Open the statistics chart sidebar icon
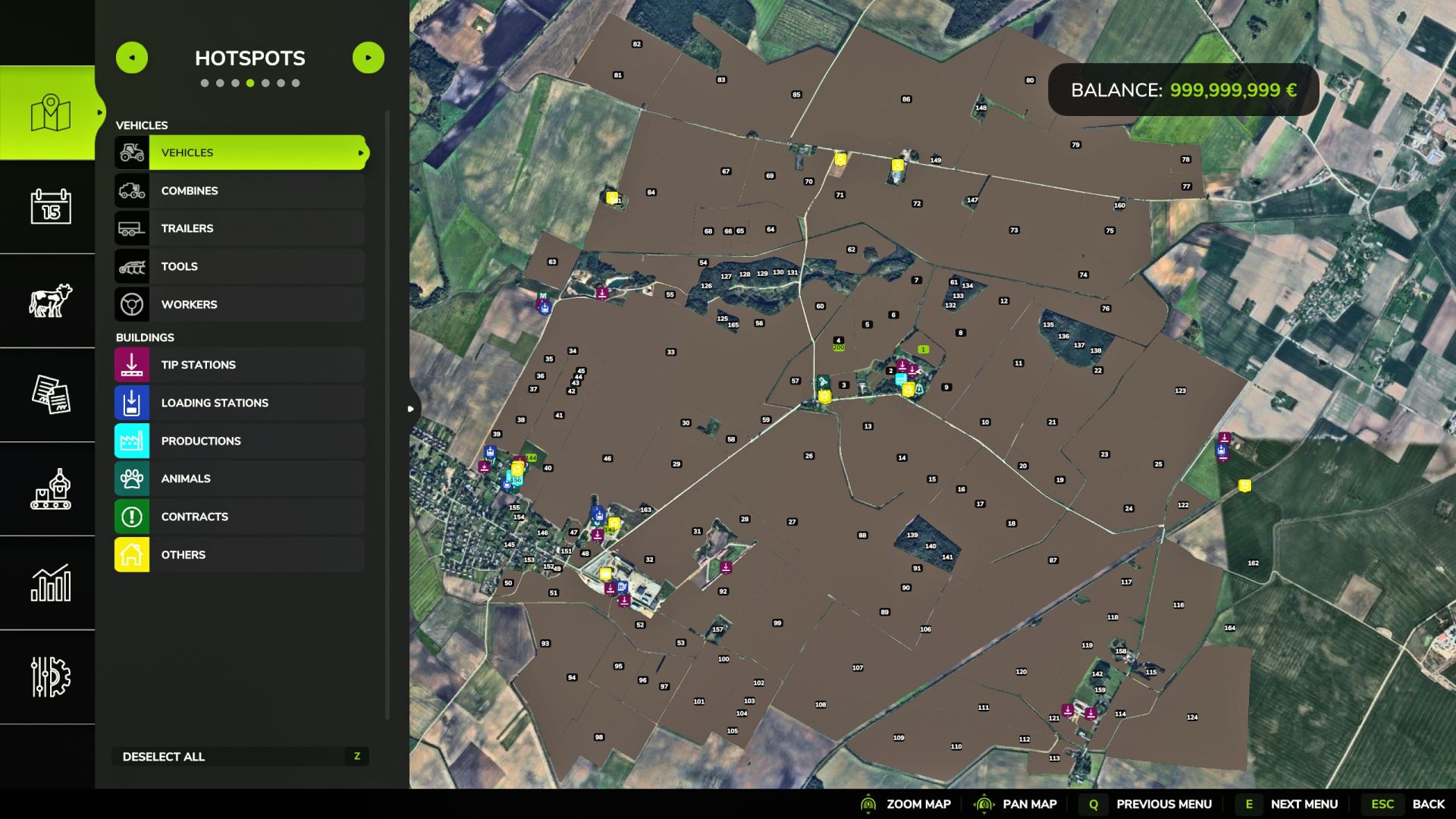1456x819 pixels. point(51,582)
